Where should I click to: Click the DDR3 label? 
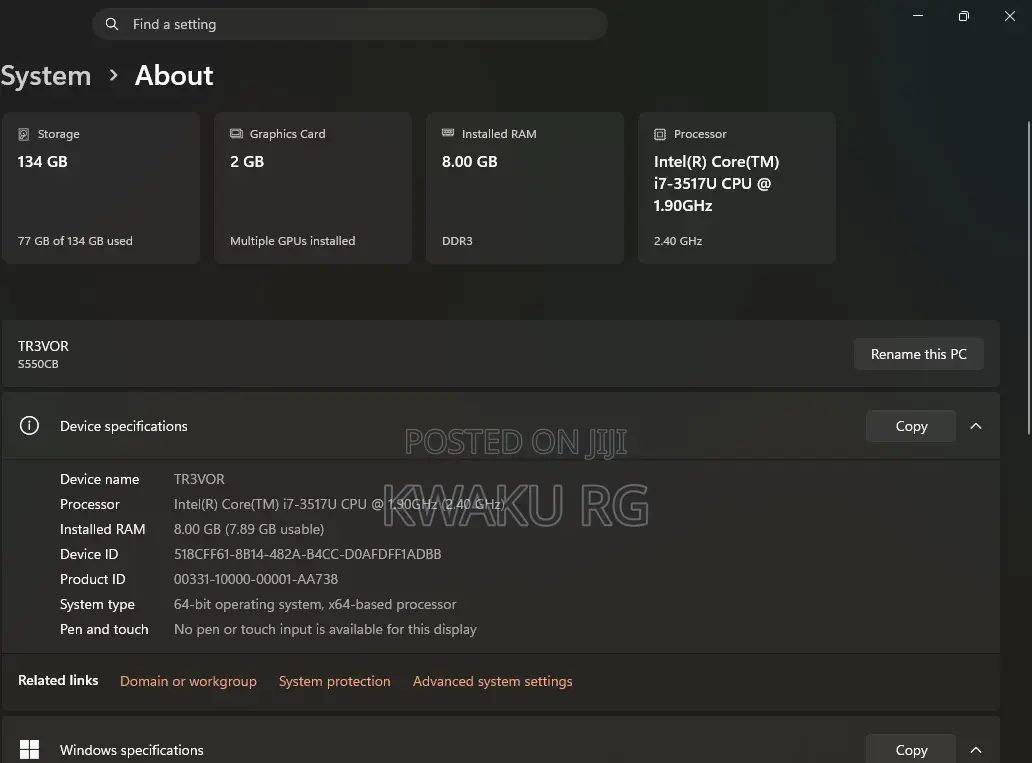[457, 241]
